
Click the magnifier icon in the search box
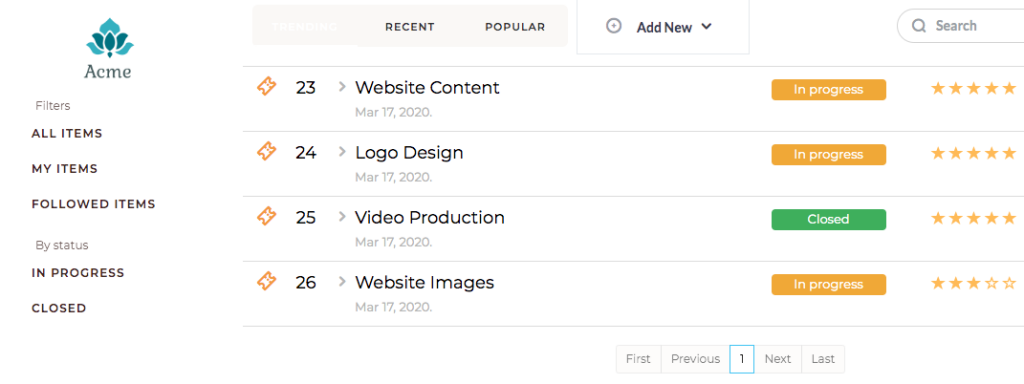(920, 26)
